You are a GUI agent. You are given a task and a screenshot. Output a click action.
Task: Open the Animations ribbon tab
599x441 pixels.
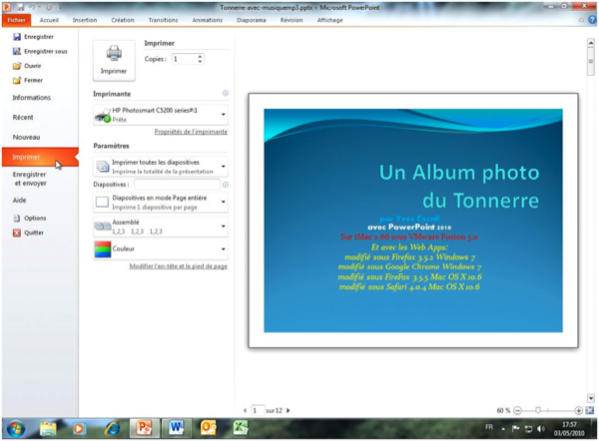[207, 20]
